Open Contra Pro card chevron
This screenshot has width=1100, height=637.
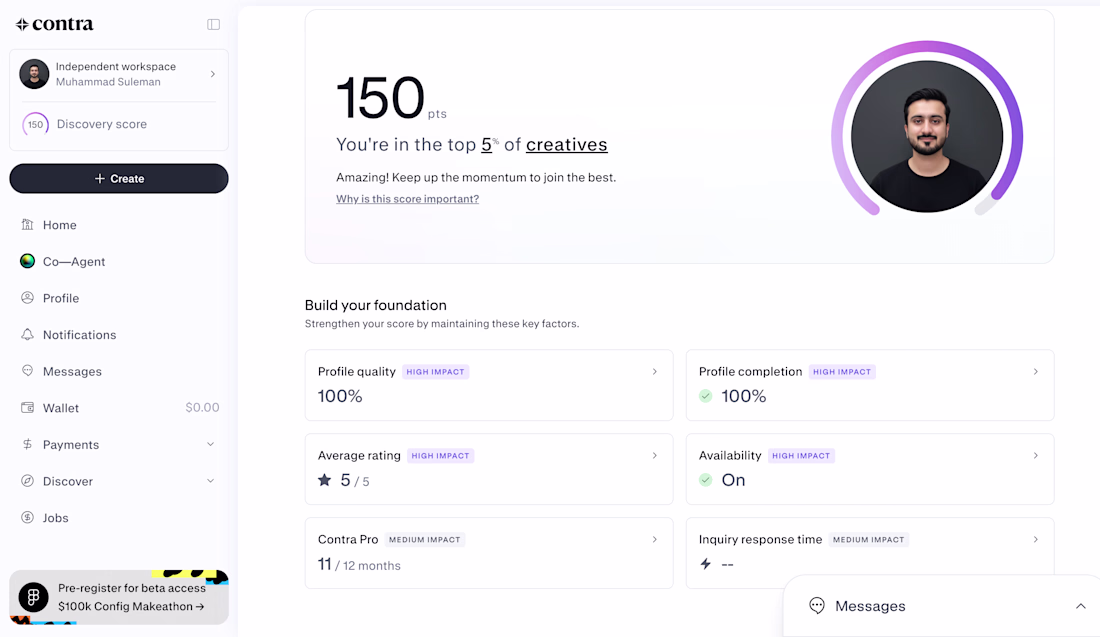655,539
